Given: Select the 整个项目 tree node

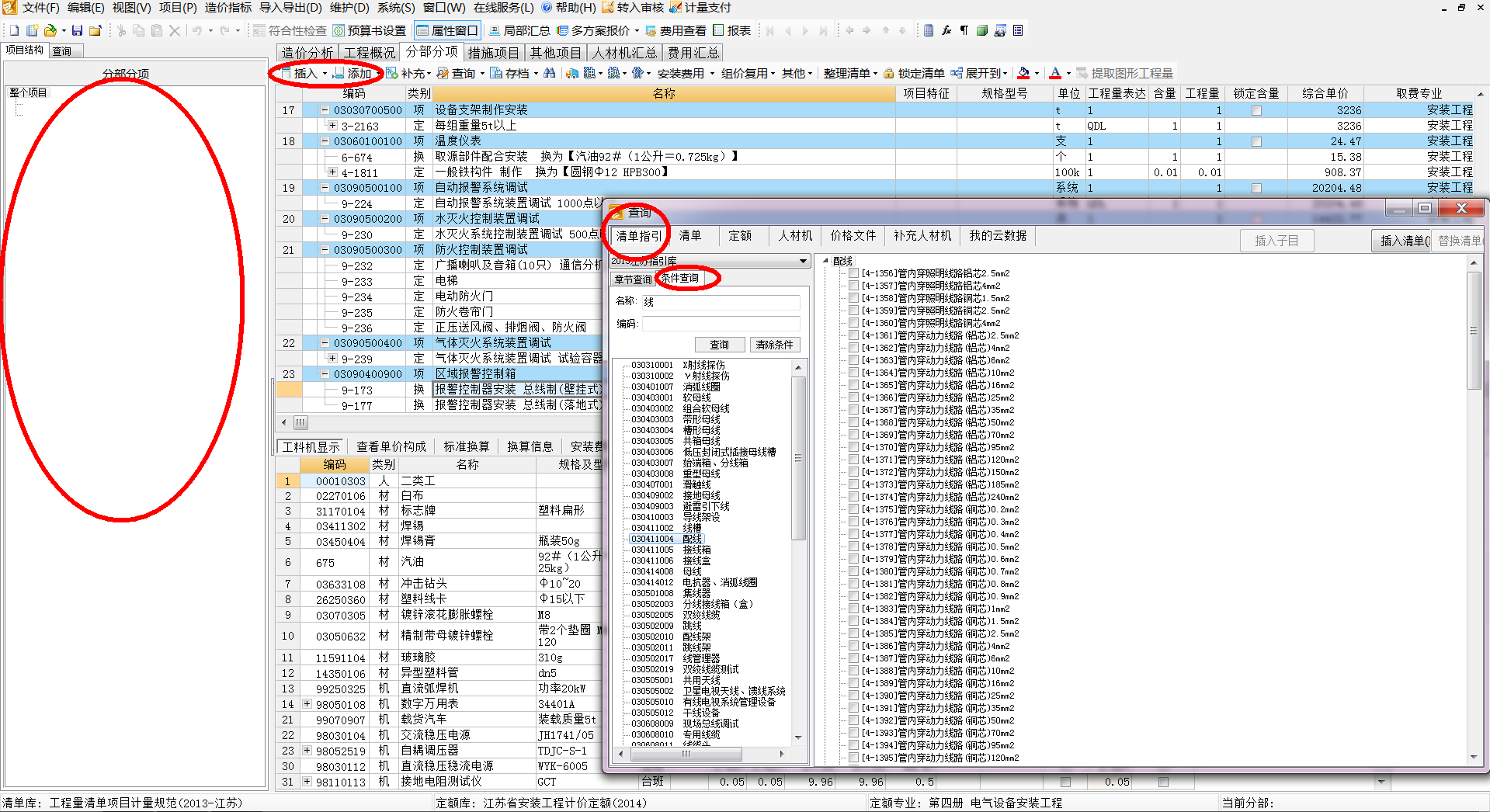Looking at the screenshot, I should 29,92.
